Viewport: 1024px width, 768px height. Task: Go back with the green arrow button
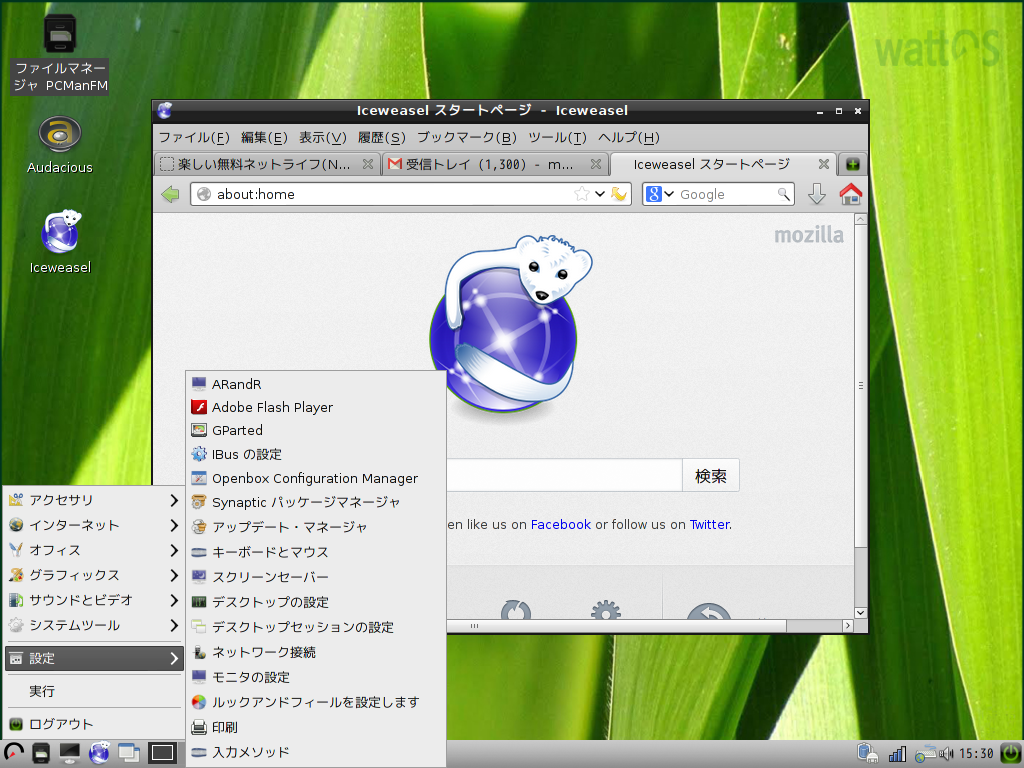click(170, 194)
